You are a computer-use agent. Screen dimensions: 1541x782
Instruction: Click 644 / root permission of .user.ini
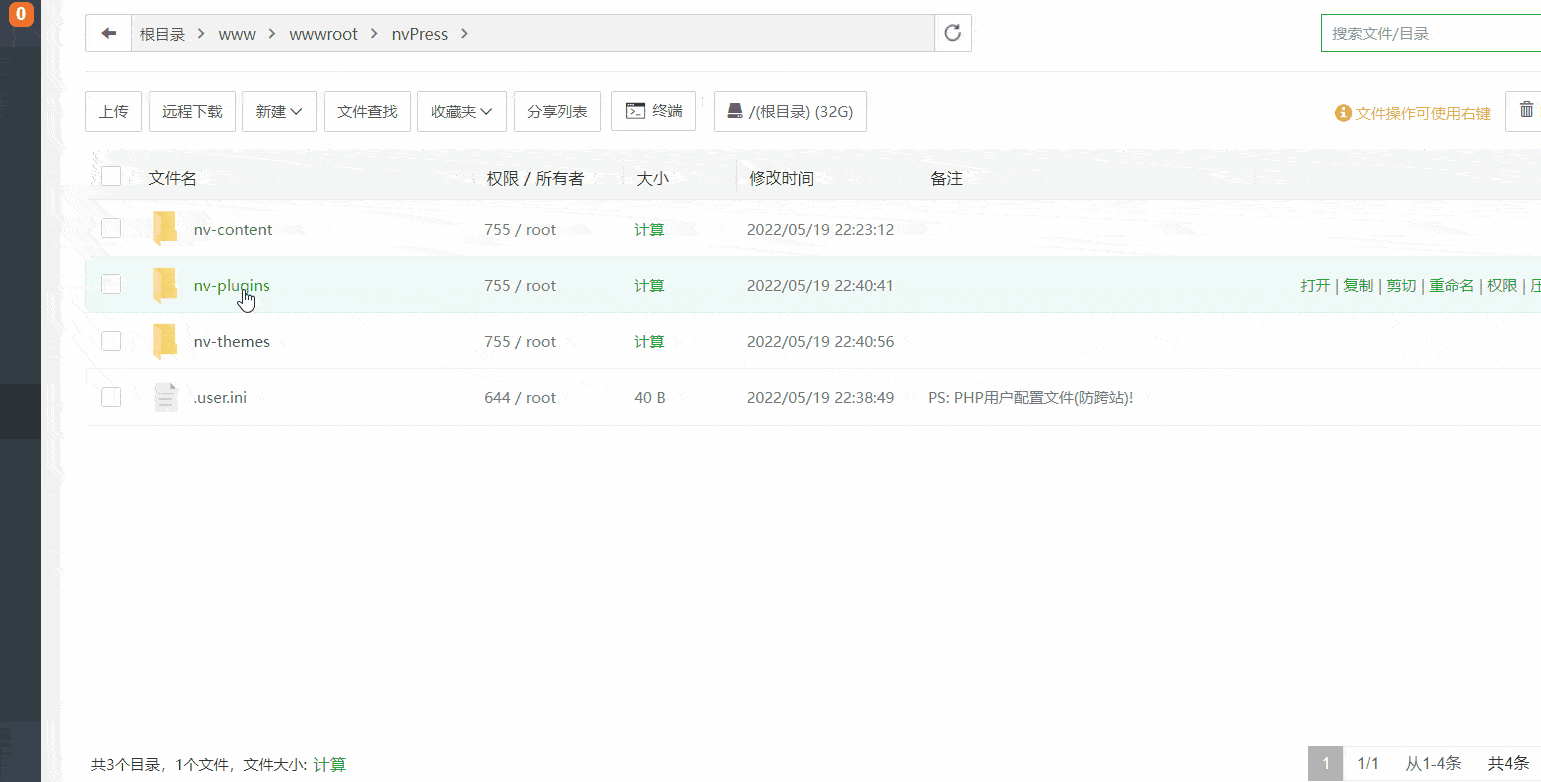520,397
